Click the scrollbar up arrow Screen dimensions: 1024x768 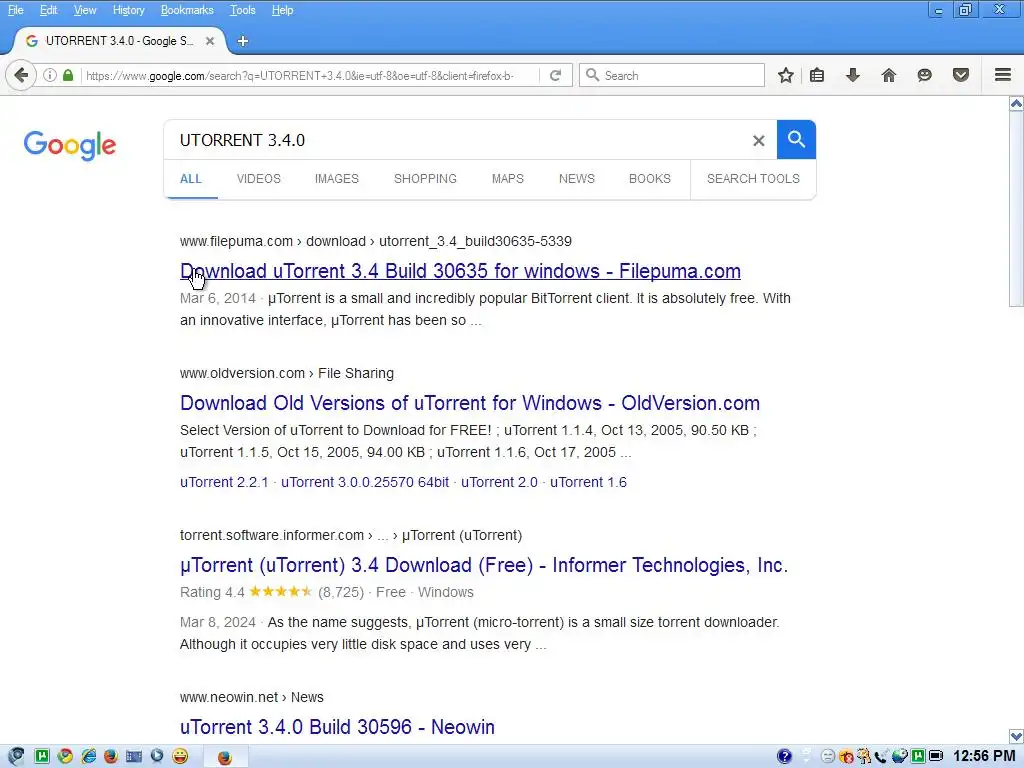click(1016, 104)
